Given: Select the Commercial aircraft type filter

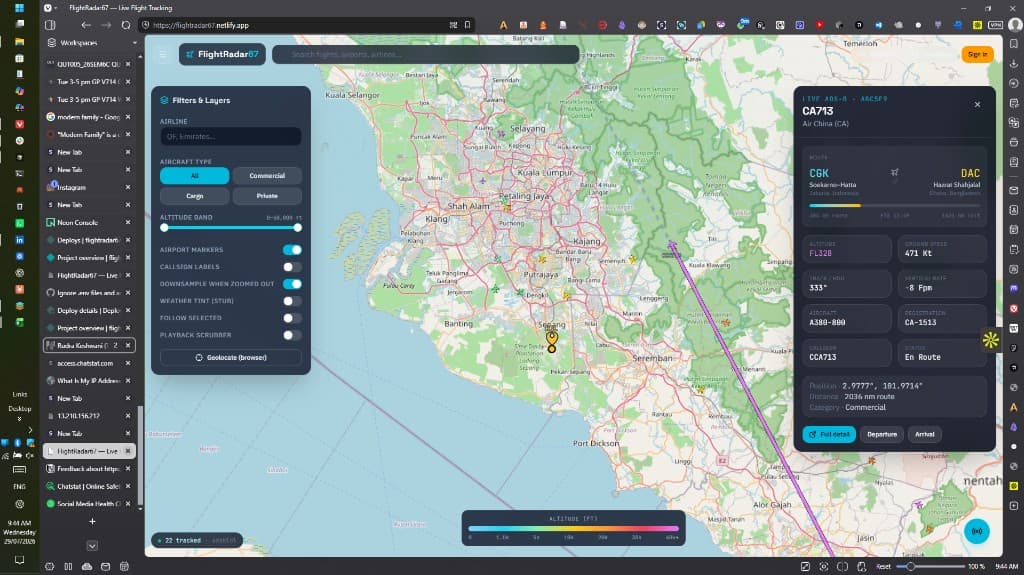Looking at the screenshot, I should [267, 176].
